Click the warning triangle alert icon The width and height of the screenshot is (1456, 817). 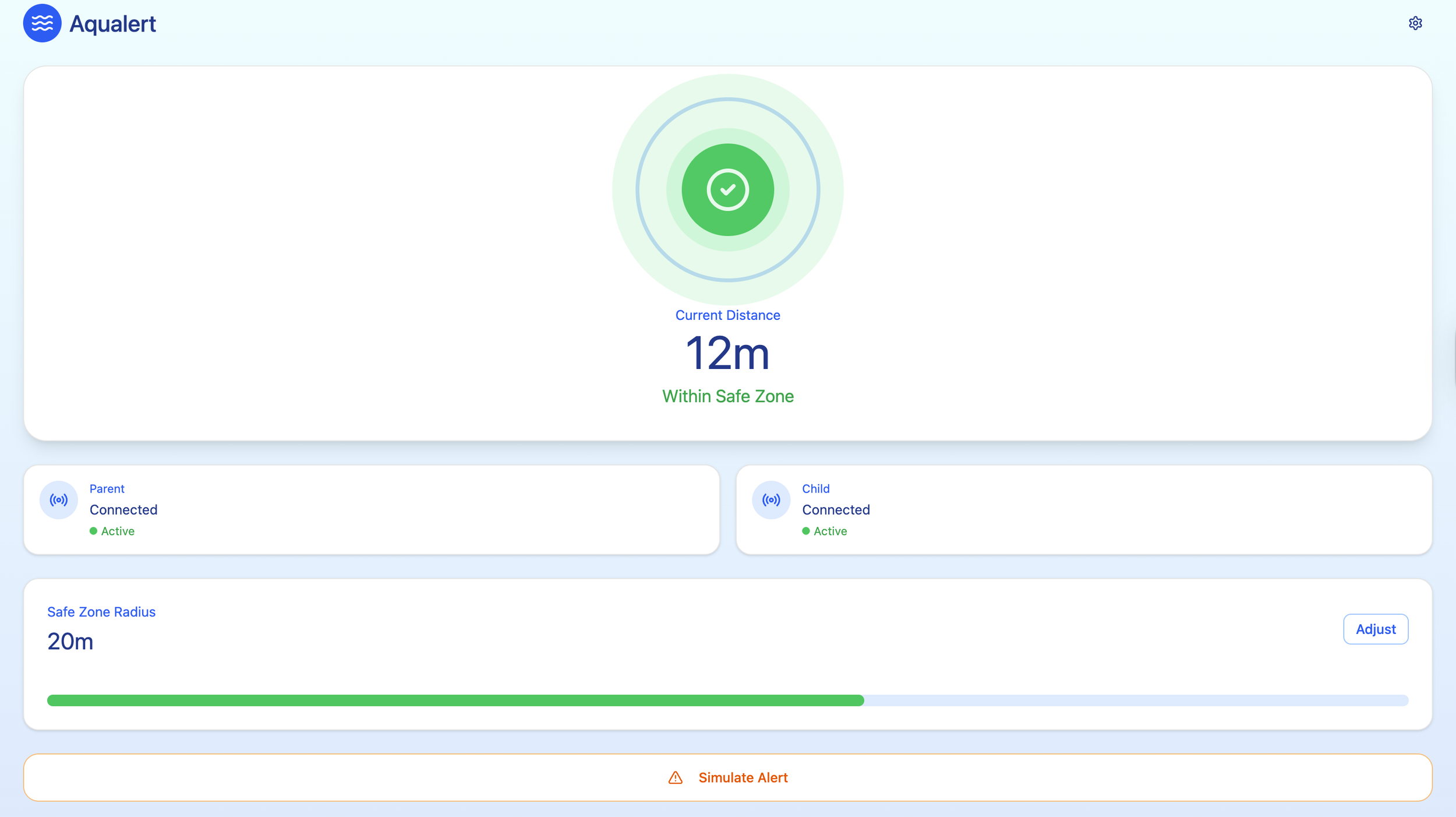[675, 778]
